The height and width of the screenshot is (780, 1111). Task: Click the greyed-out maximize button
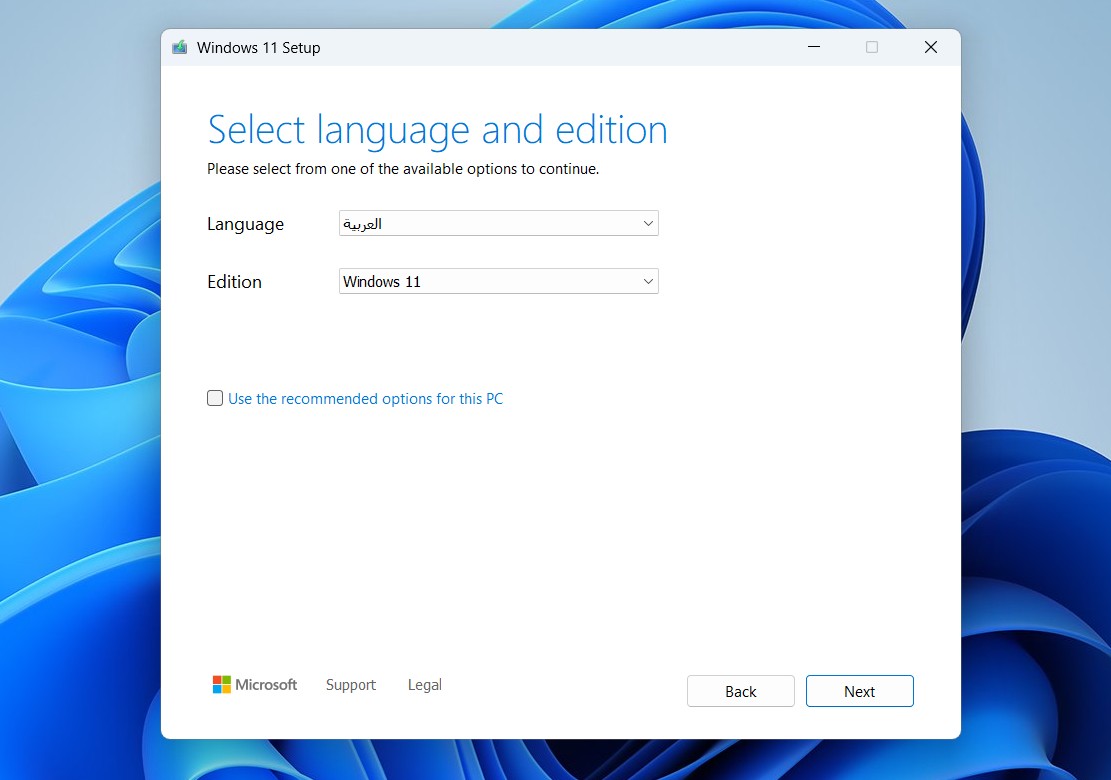point(871,47)
